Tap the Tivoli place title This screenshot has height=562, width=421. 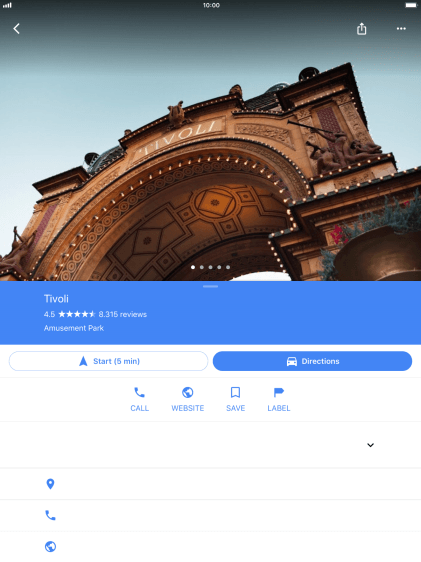56,299
